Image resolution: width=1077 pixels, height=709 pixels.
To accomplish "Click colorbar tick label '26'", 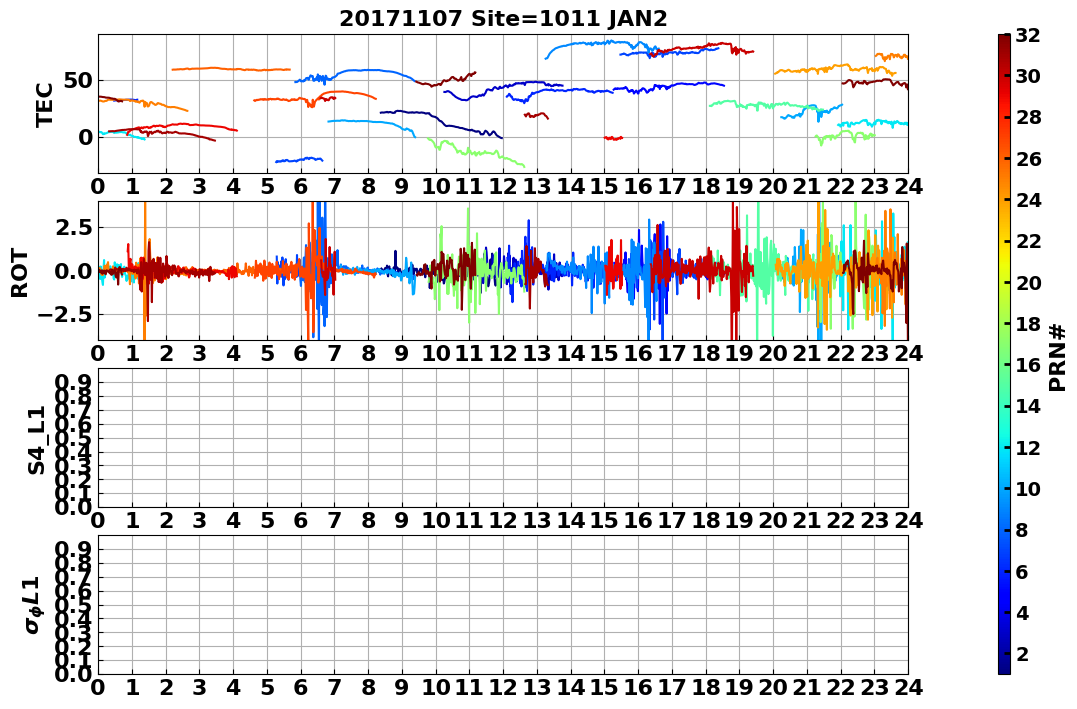I will tap(1028, 159).
